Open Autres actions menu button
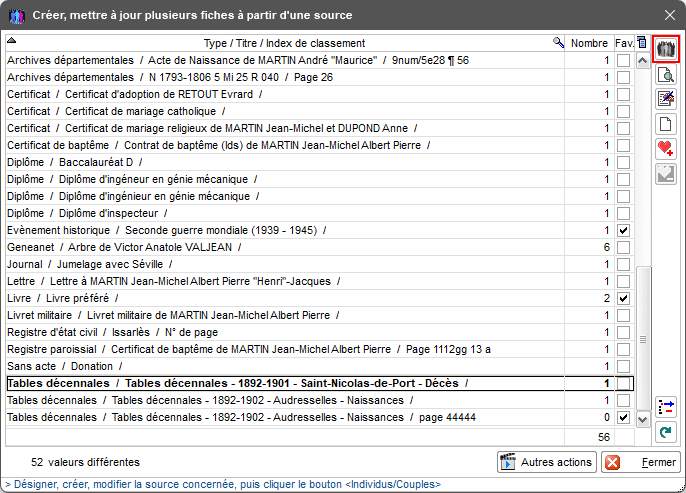The width and height of the screenshot is (686, 493). [547, 462]
